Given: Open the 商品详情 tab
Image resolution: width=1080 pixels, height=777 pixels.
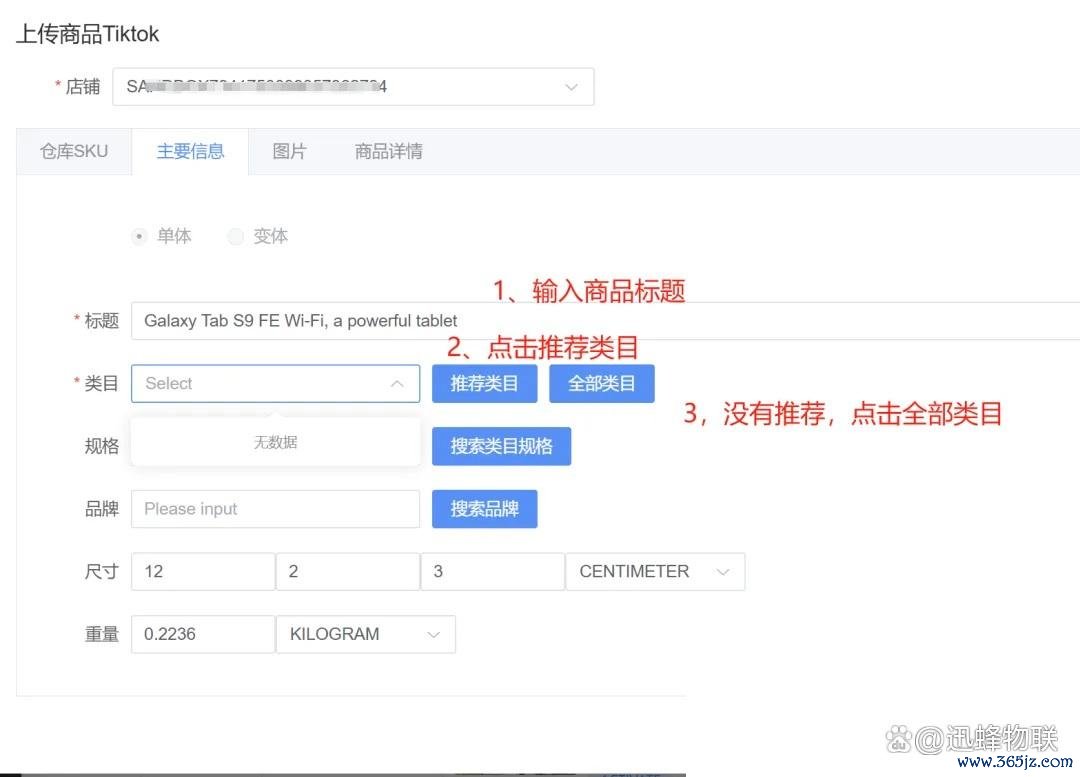Looking at the screenshot, I should pyautogui.click(x=388, y=152).
